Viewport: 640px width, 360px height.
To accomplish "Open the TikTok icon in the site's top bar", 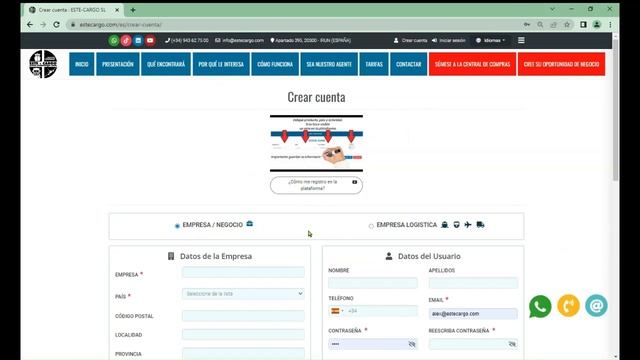I will coord(126,40).
